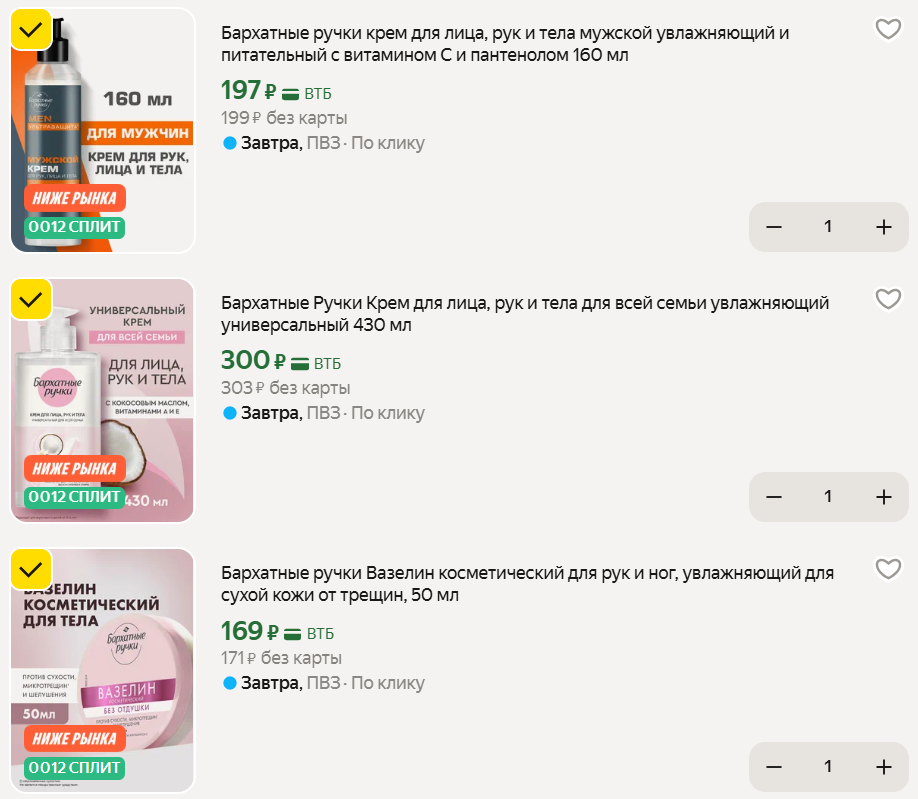Uncheck the men's cream 160 ml item

pos(32,30)
